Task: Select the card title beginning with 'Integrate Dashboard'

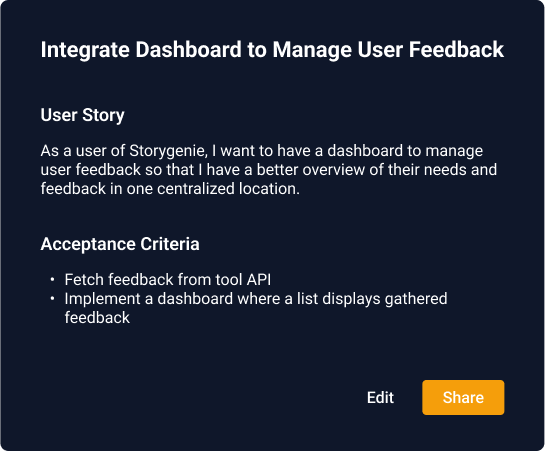Action: pos(272,49)
